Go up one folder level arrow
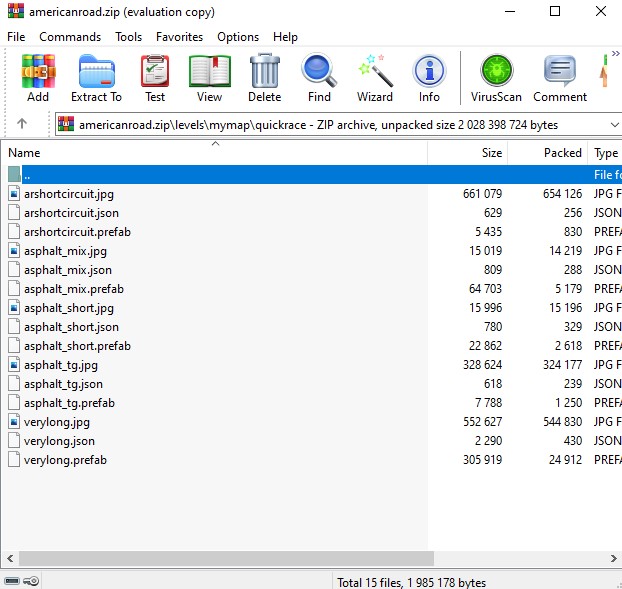The width and height of the screenshot is (622, 589). [x=22, y=124]
